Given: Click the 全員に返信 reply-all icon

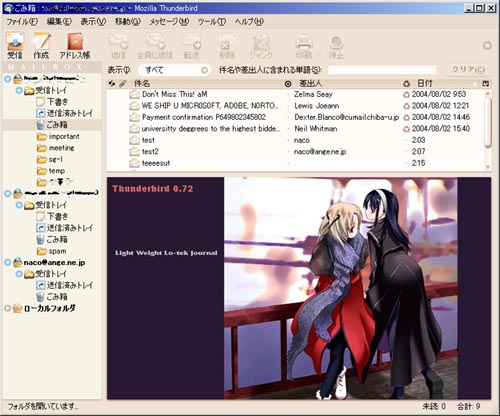Looking at the screenshot, I should pos(155,46).
